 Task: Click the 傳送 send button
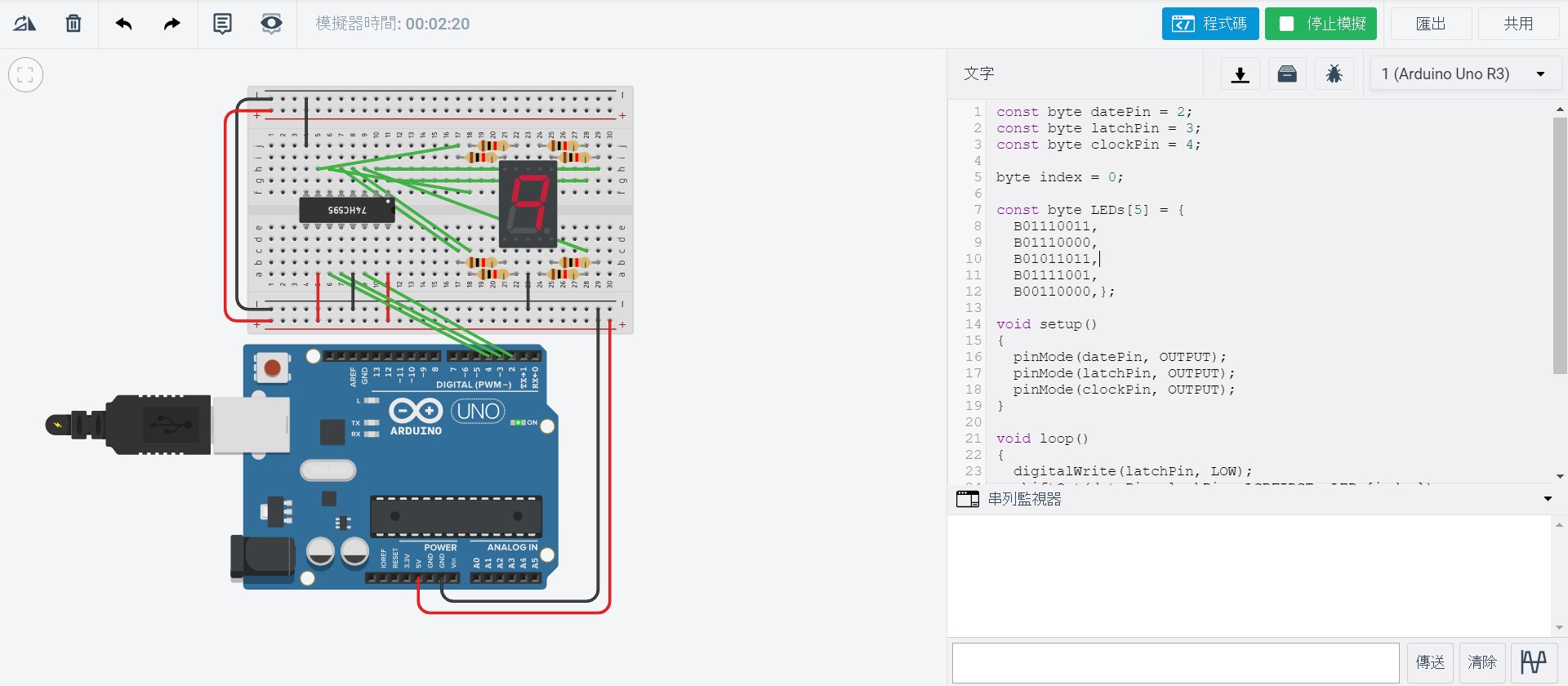pyautogui.click(x=1430, y=662)
